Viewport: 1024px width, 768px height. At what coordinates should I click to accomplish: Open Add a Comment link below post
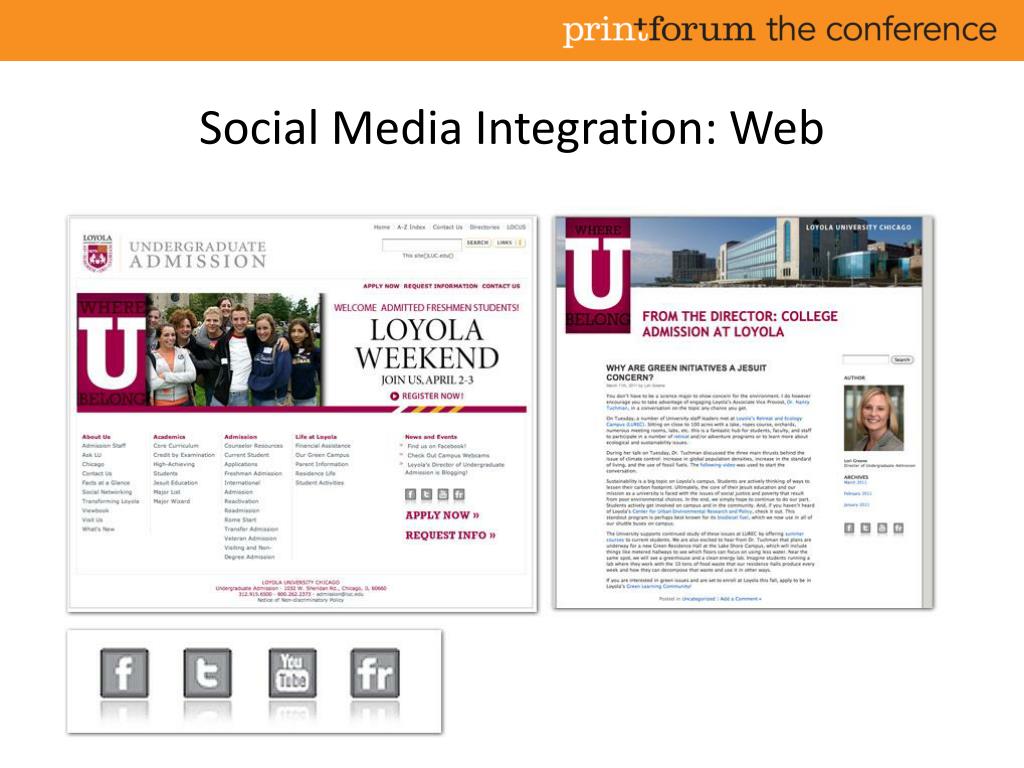741,598
